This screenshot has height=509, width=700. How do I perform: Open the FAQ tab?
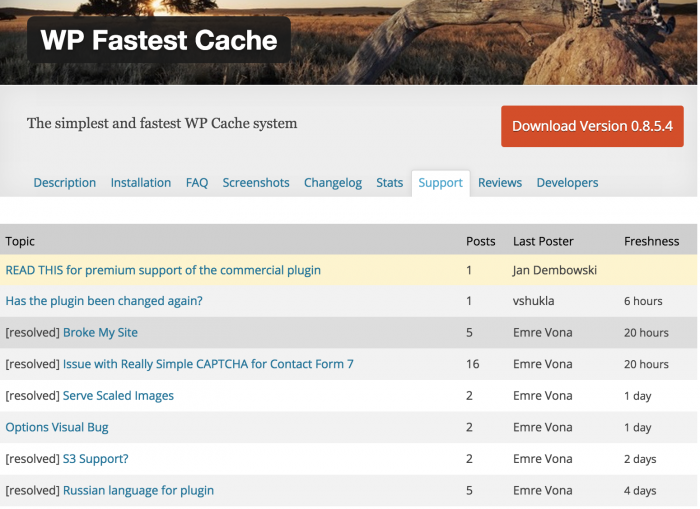tap(197, 183)
